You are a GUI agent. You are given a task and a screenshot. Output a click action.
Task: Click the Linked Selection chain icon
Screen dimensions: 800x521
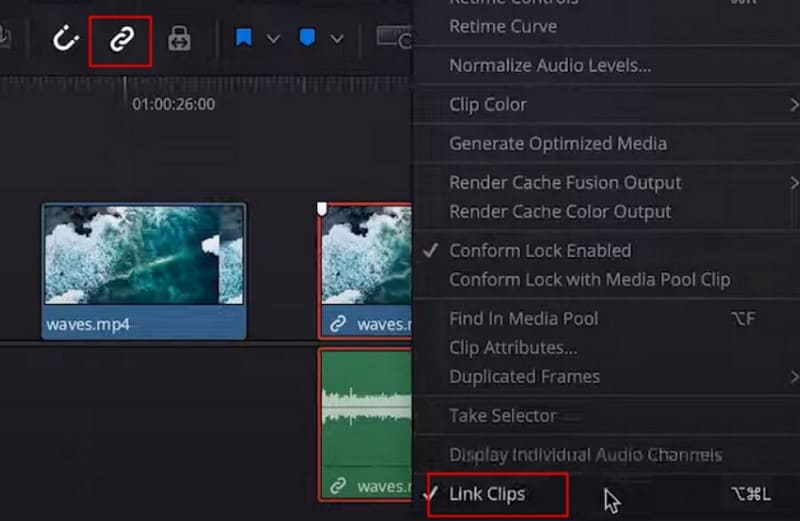tap(120, 40)
